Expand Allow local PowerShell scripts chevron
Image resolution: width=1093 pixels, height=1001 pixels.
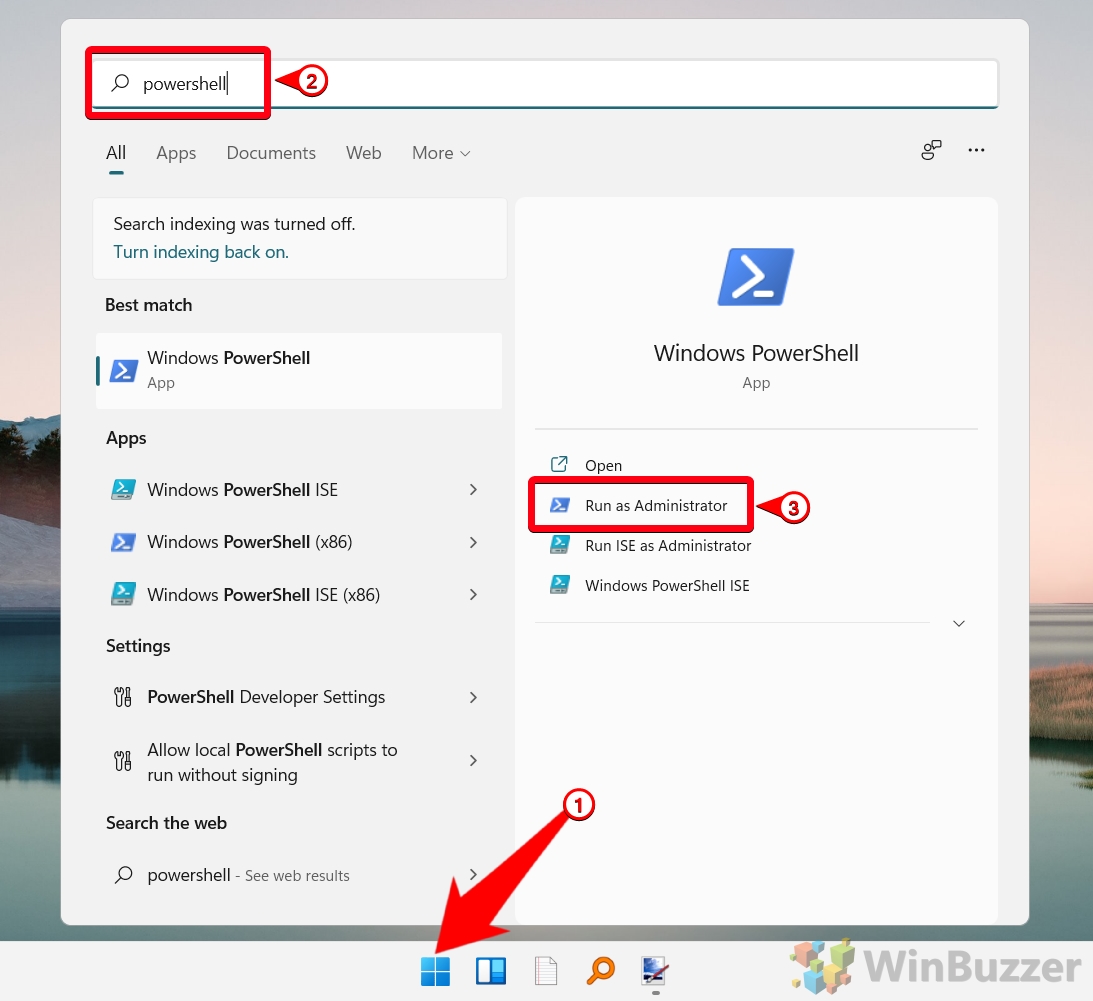[473, 761]
